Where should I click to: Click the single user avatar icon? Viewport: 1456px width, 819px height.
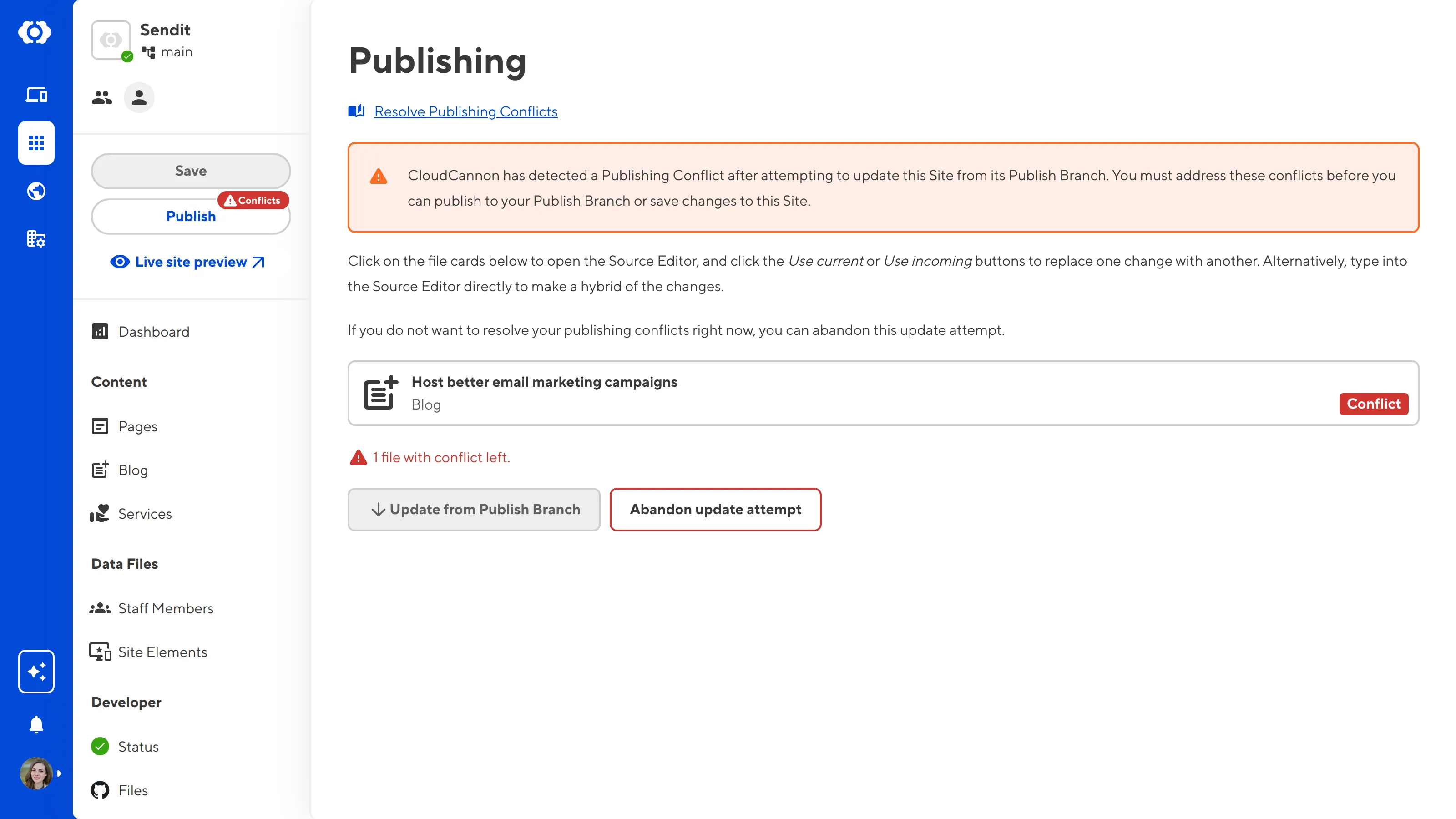139,98
